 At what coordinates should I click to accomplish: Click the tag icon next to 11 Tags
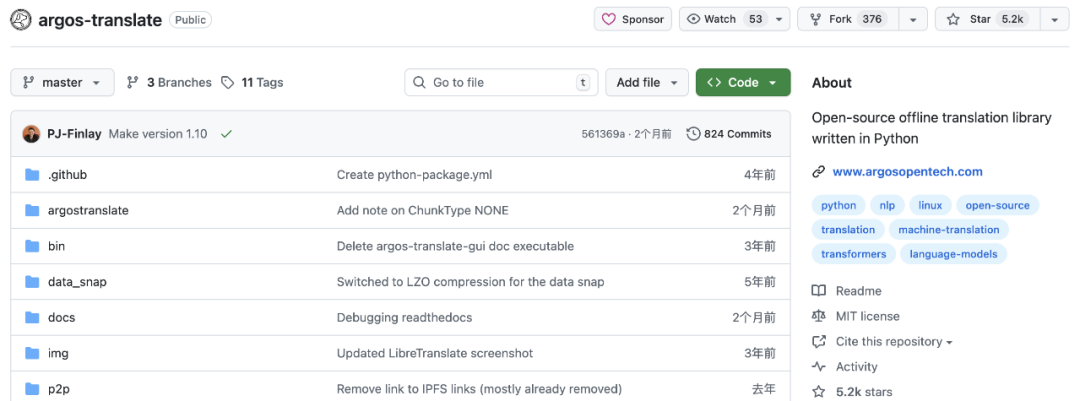[x=228, y=83]
